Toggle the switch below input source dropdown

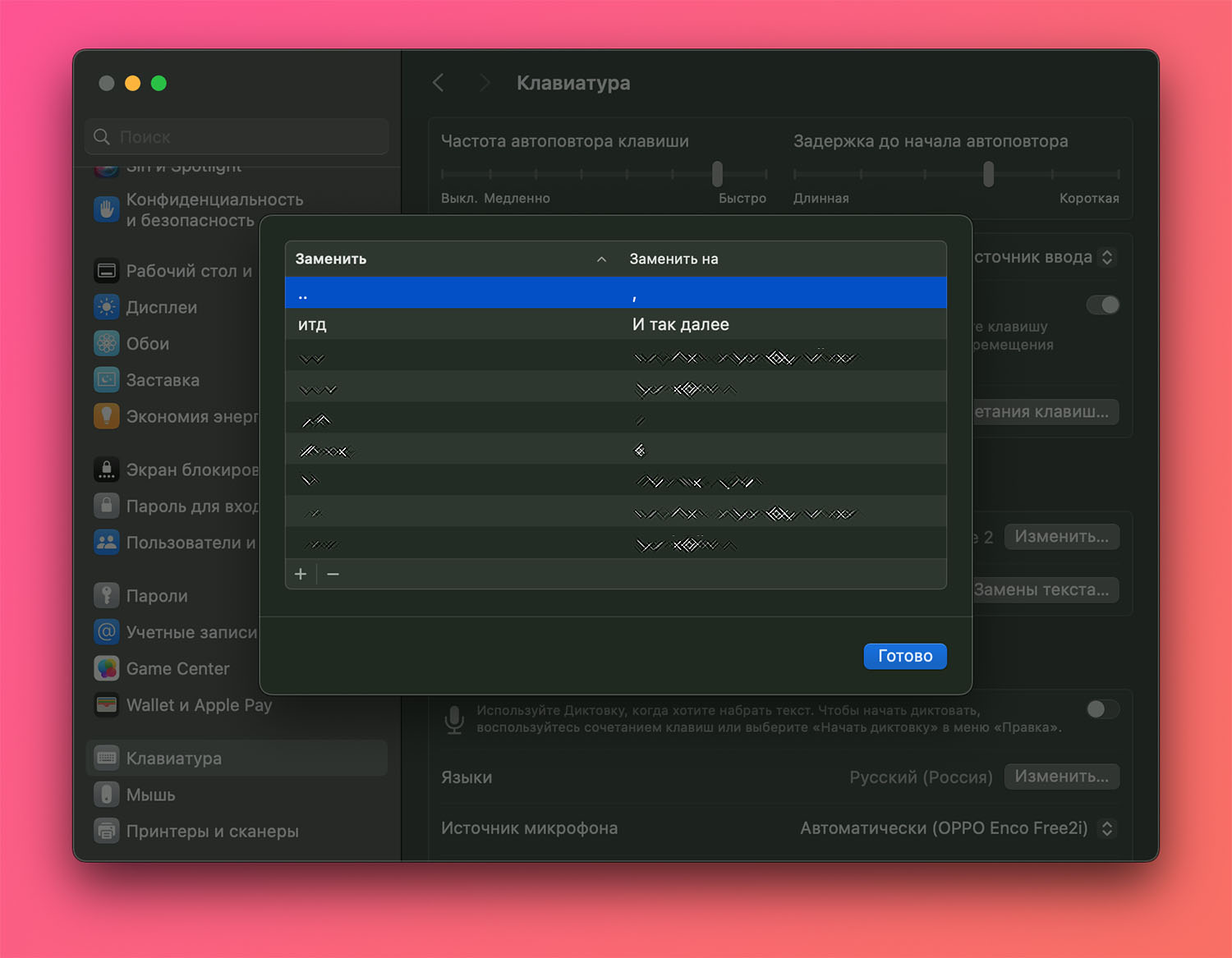(1102, 305)
